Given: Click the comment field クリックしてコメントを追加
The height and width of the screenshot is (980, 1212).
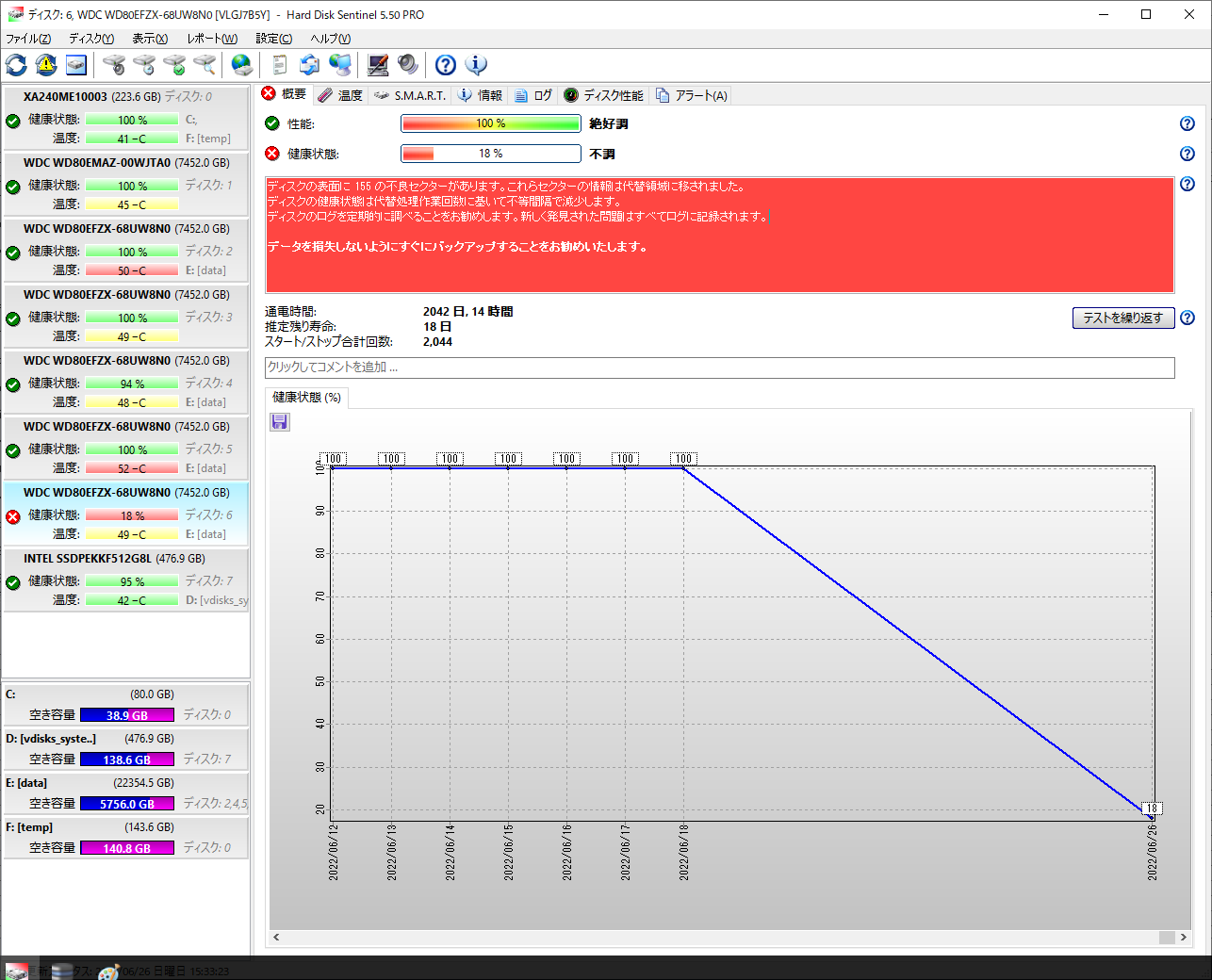Looking at the screenshot, I should 720,367.
